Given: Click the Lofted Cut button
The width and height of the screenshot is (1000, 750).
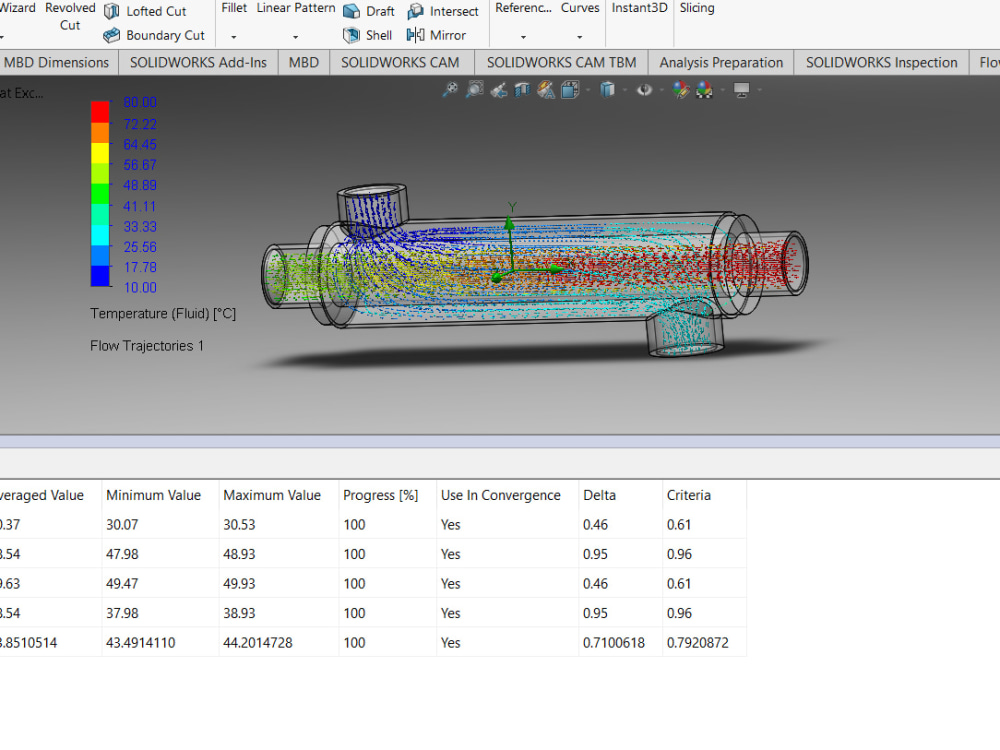Looking at the screenshot, I should click(145, 11).
